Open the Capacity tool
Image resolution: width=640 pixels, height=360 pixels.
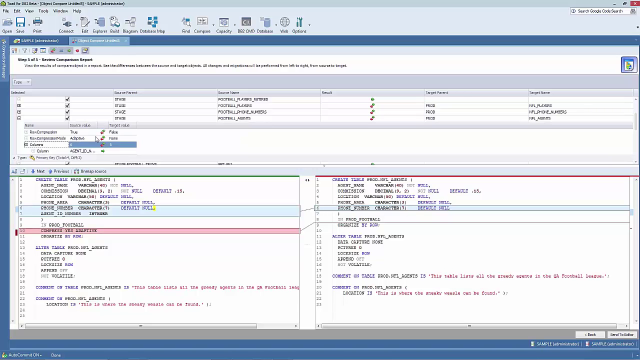(224, 25)
